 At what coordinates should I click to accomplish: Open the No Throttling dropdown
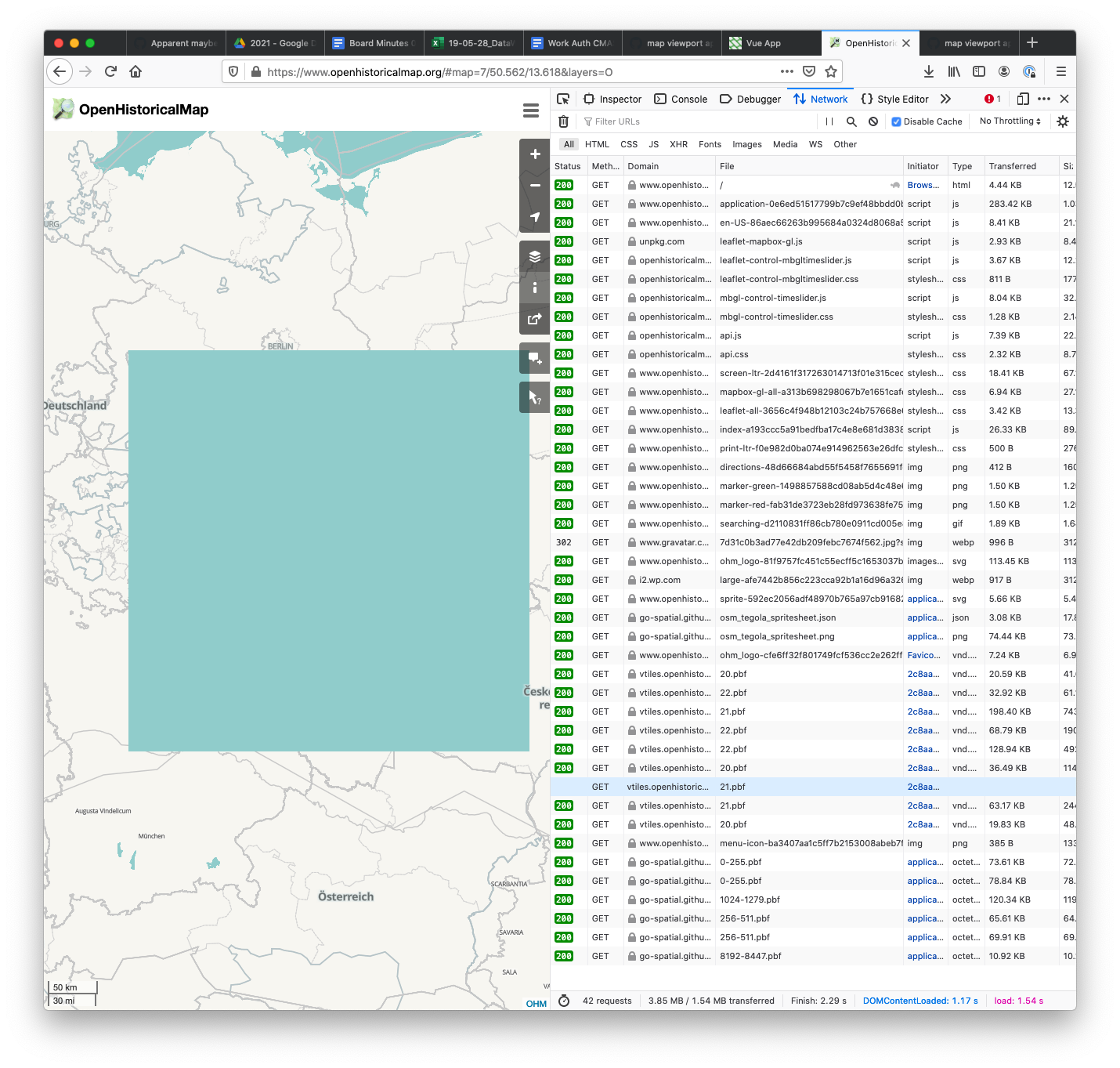[x=1009, y=121]
